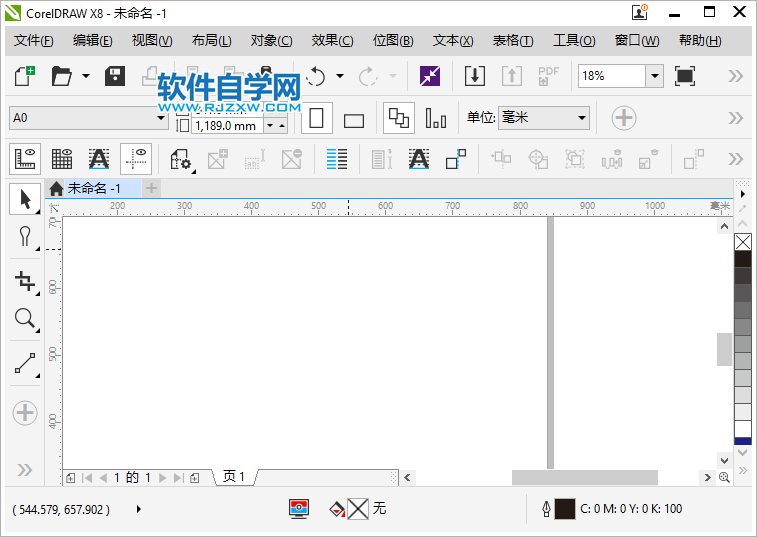Toggle guidelines display icon

click(136, 159)
